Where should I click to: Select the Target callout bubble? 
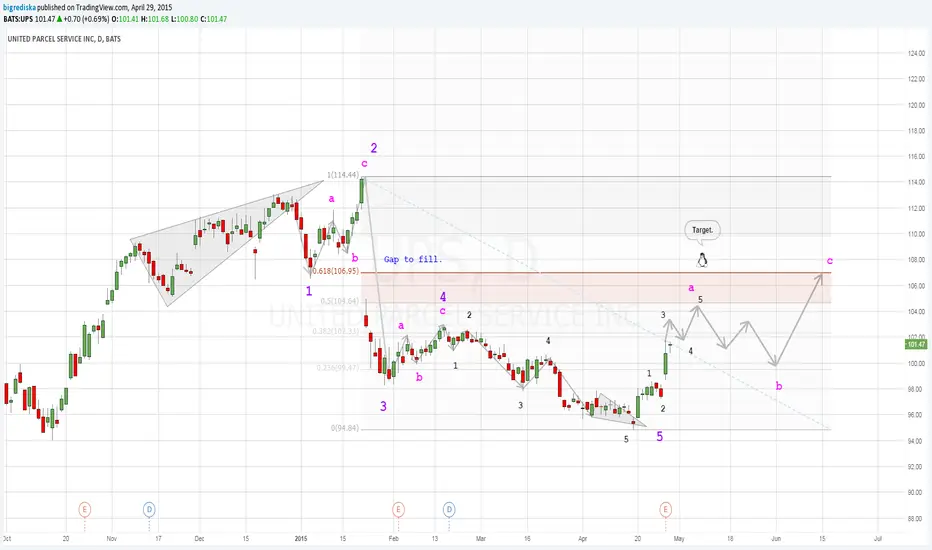pos(702,231)
